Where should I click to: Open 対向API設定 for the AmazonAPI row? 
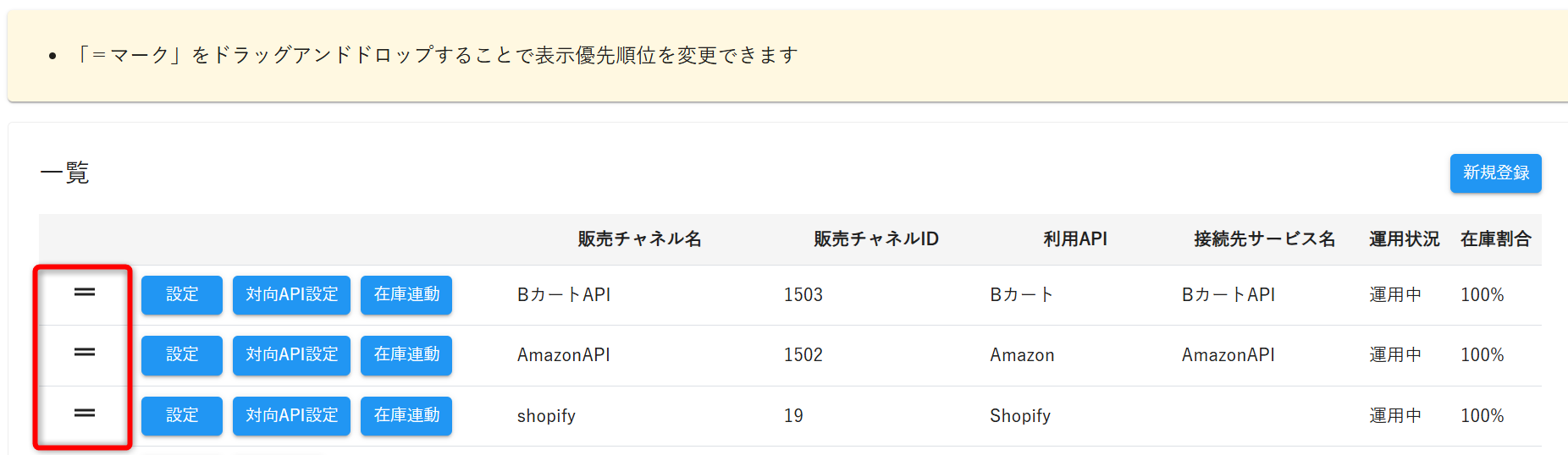coord(291,355)
